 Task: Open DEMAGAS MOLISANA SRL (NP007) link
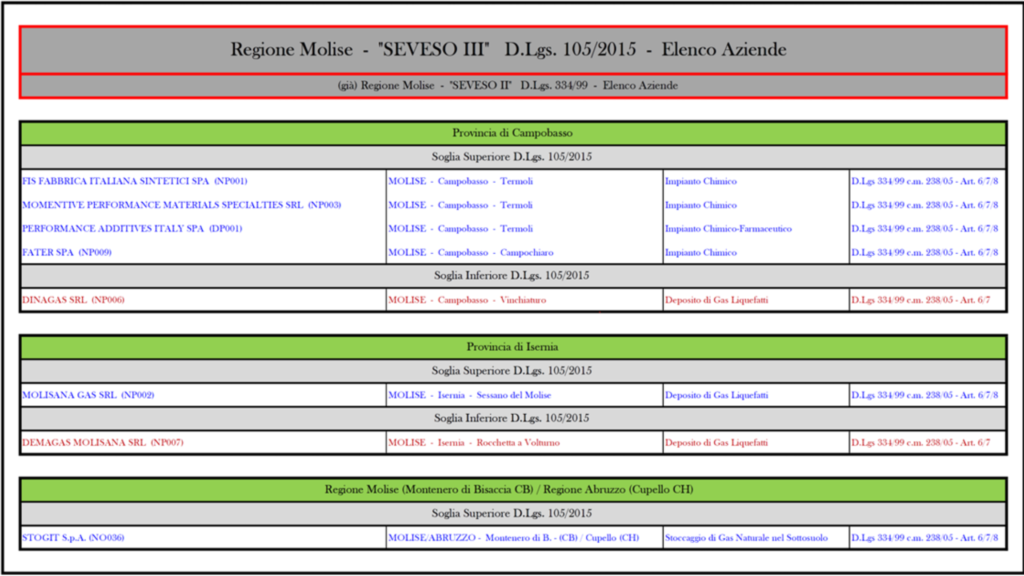pos(103,443)
